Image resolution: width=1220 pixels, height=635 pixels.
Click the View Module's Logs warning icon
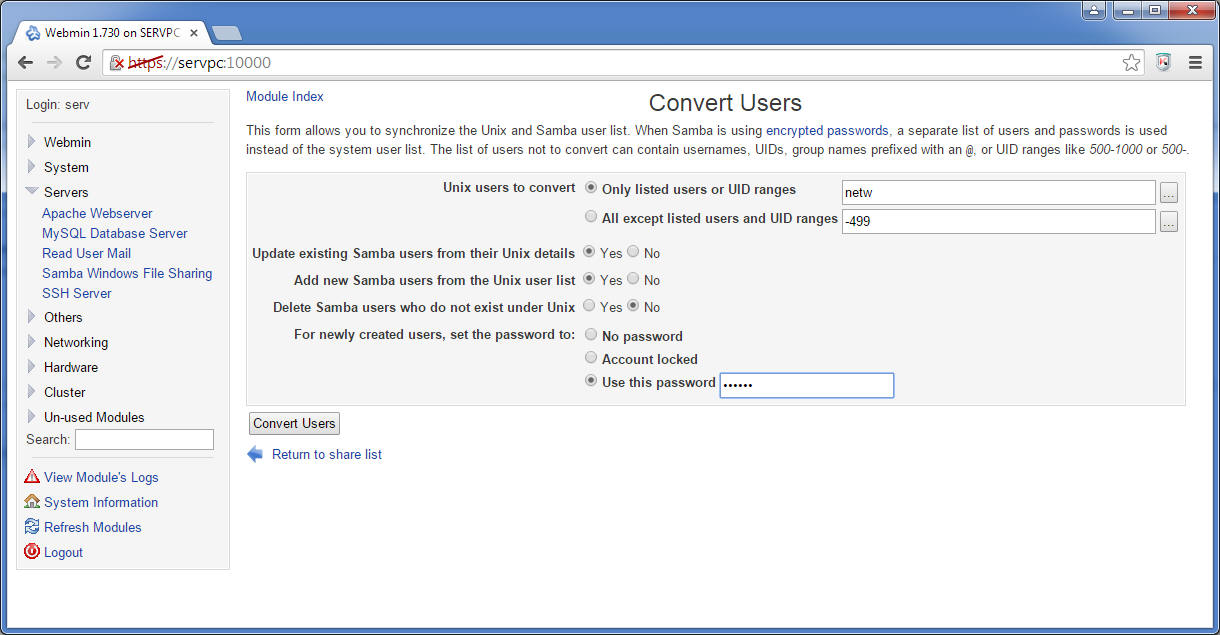32,477
